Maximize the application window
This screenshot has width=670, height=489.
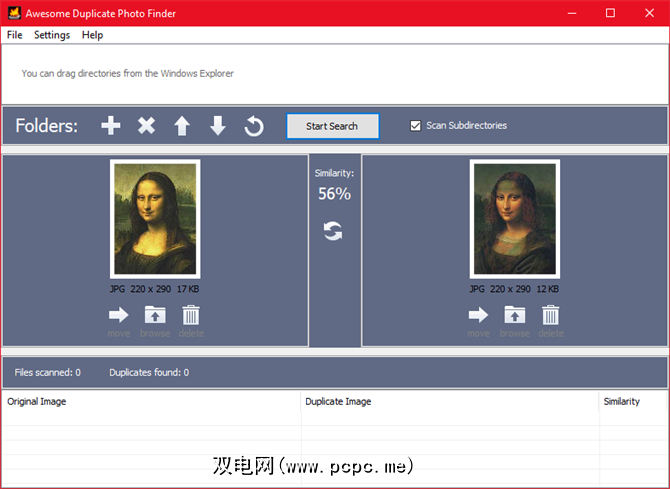point(610,13)
